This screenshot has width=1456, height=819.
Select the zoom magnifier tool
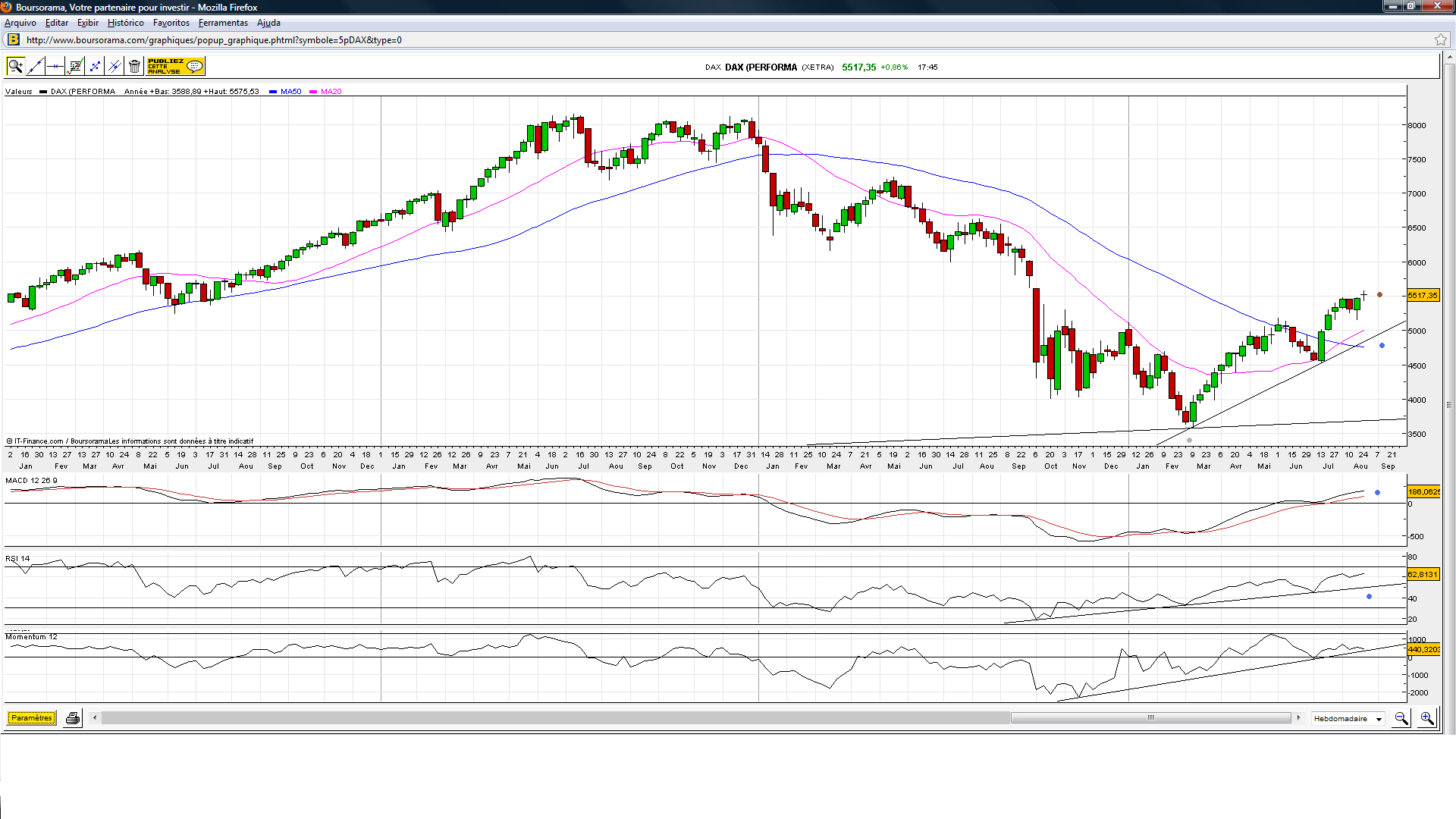15,67
